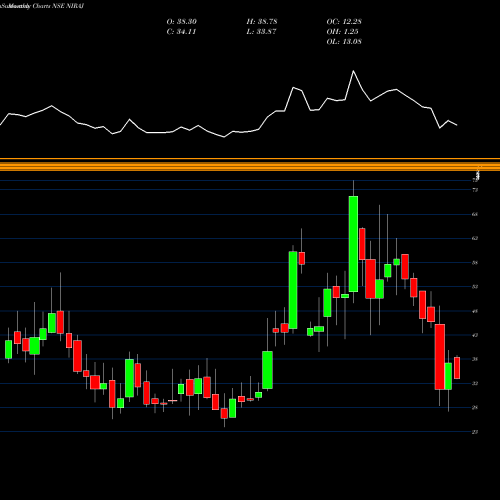
Task: Click the 'OL: 13.08' reading
Action: pos(344,42)
